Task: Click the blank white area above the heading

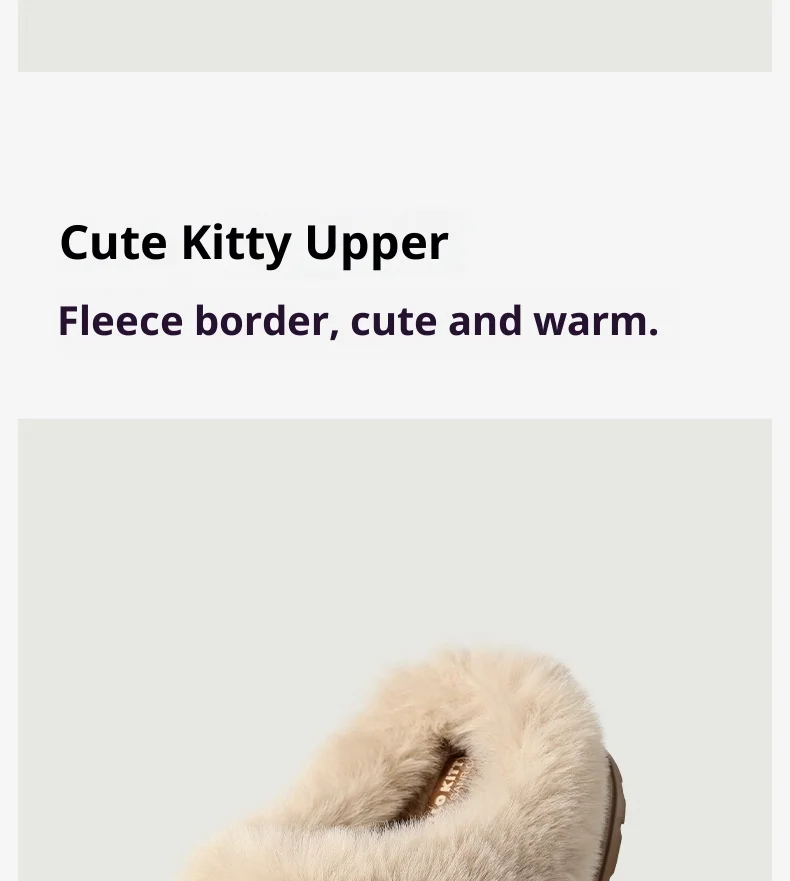Action: tap(395, 140)
